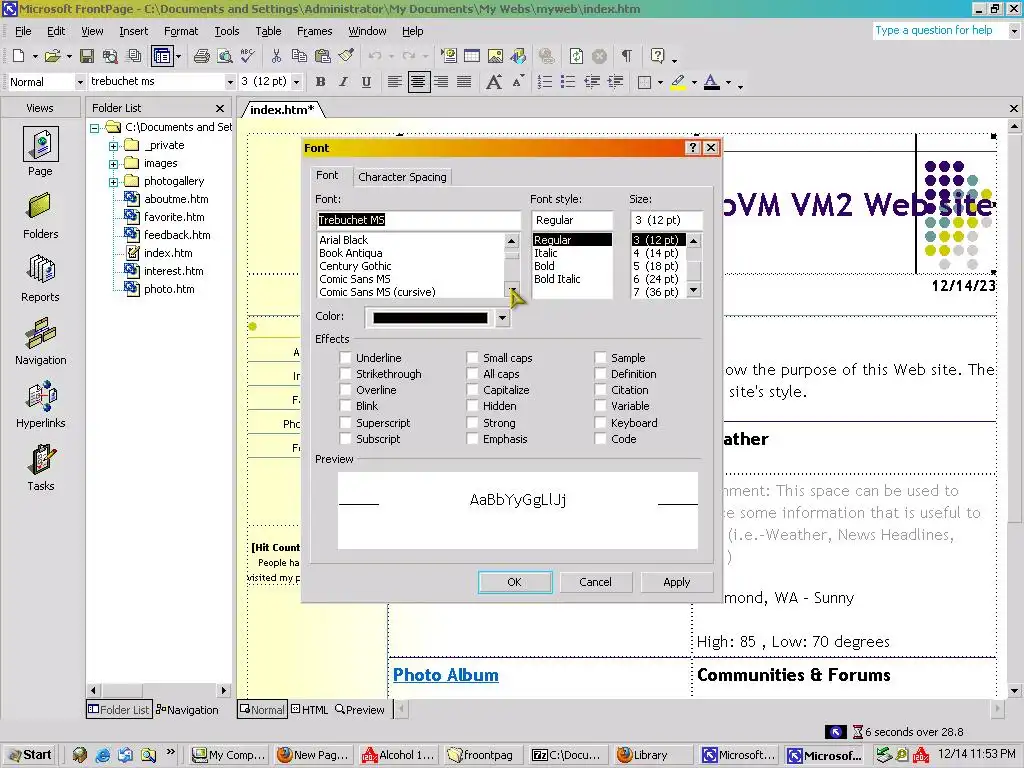Image resolution: width=1024 pixels, height=768 pixels.
Task: Open the toolbar font size dropdown
Action: 296,82
